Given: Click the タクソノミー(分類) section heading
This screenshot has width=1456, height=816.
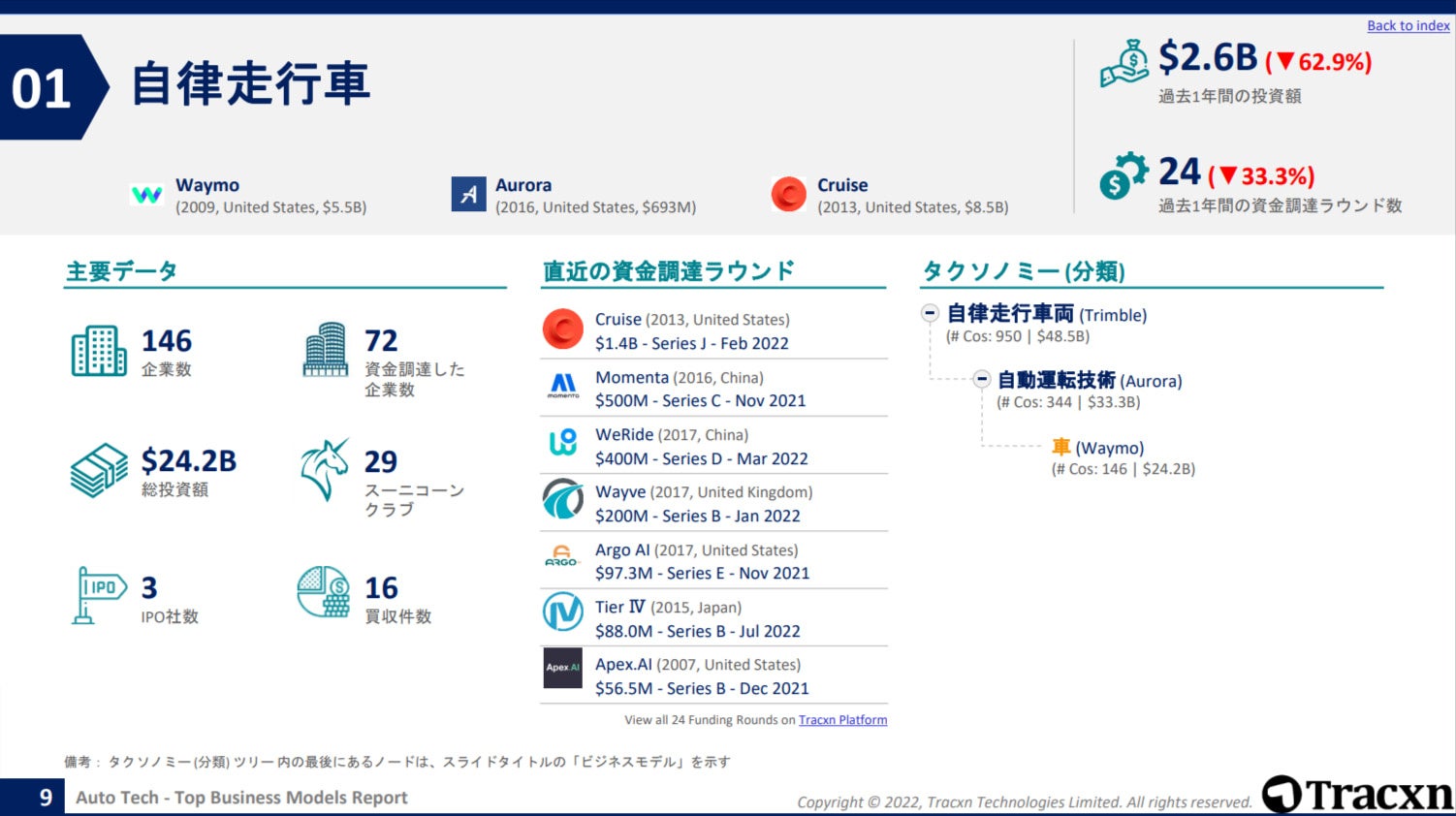Looking at the screenshot, I should click(1024, 271).
